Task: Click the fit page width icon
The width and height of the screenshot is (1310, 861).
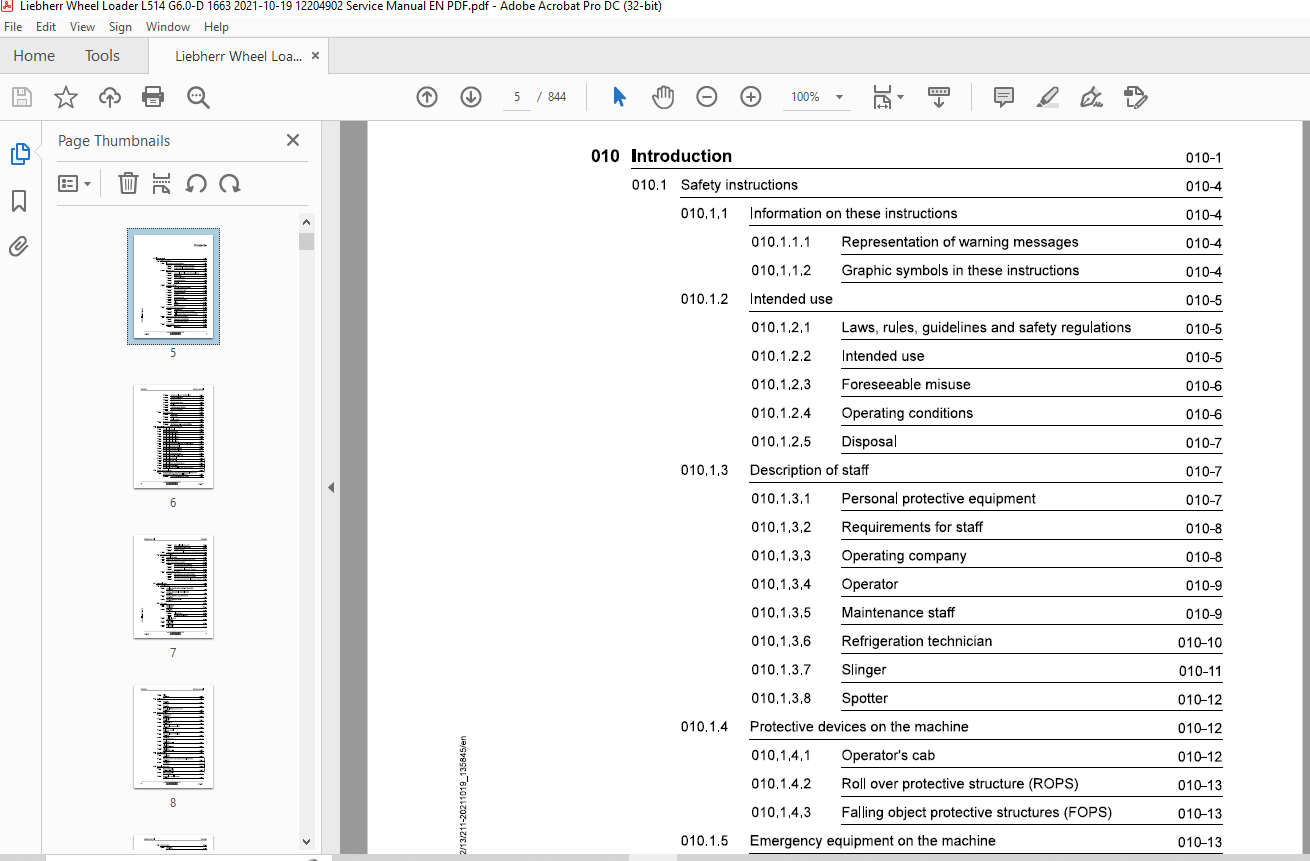Action: pos(882,97)
